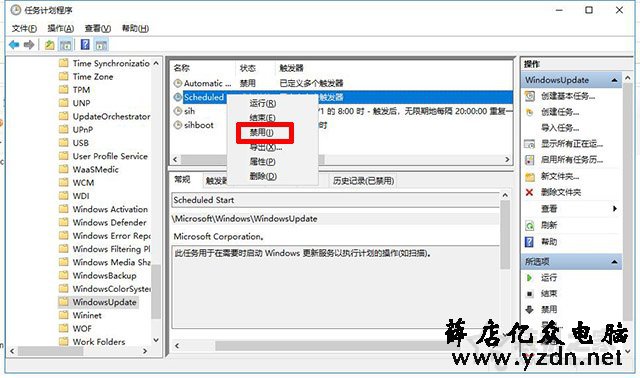
Task: Select the Windows Error Reporting folder
Action: [x=104, y=236]
